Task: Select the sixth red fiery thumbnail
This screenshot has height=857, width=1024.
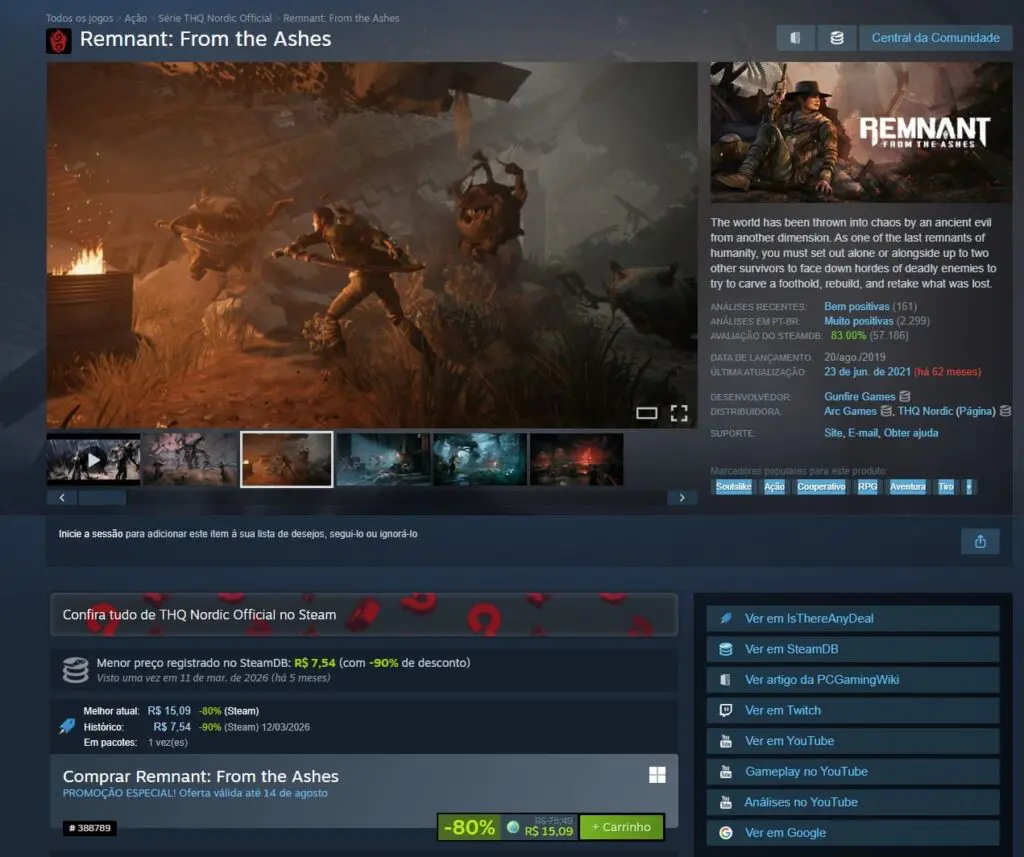Action: tap(577, 459)
